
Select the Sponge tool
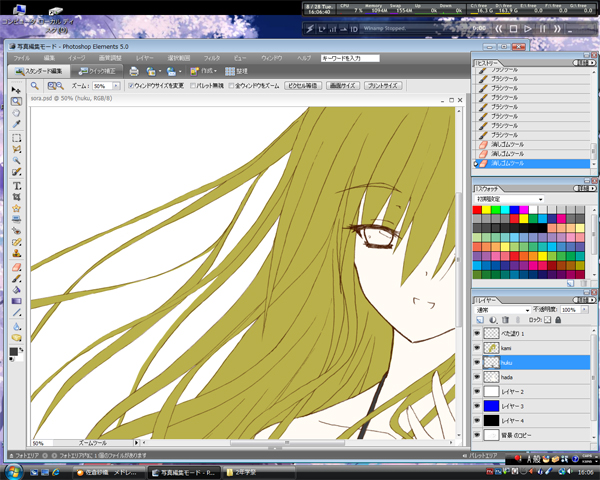[x=16, y=338]
